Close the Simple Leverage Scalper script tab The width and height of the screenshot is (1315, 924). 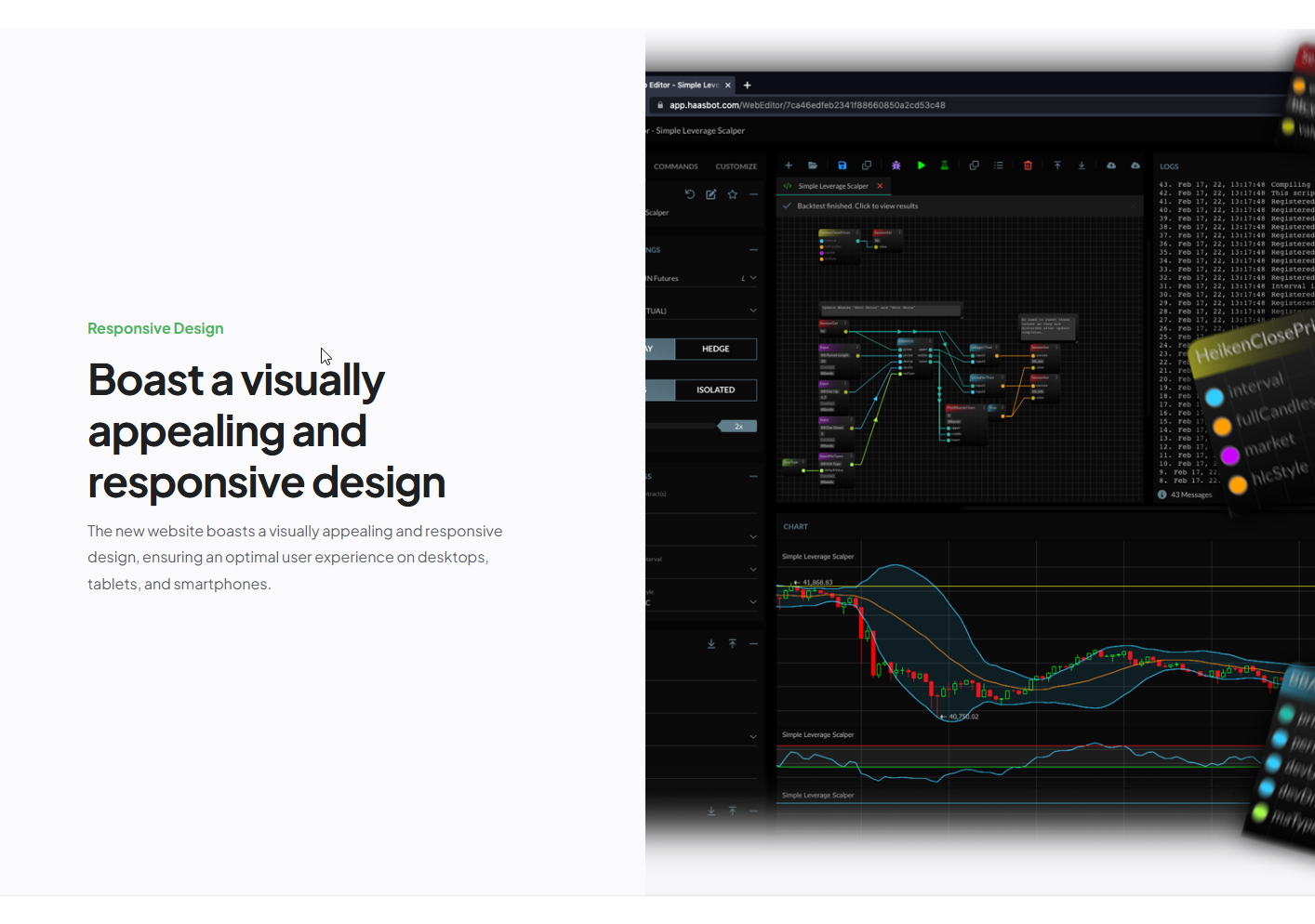click(x=880, y=186)
